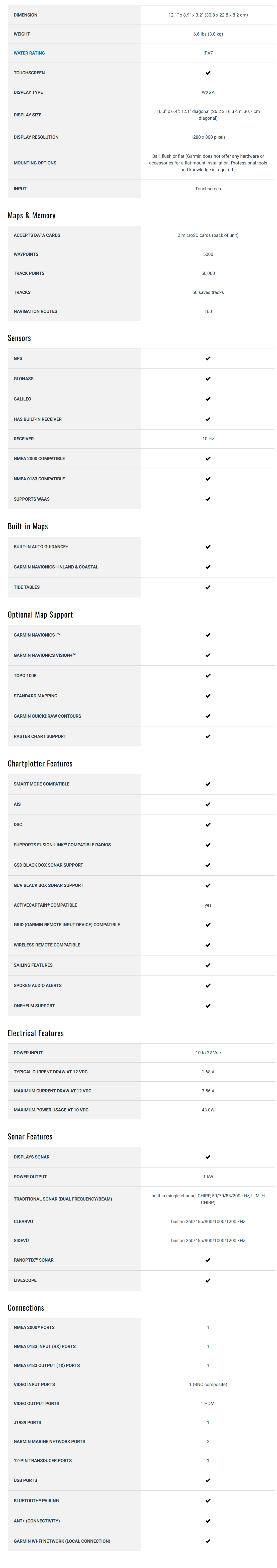Click the ActiveCaptain compatible 'yes' value
The width and height of the screenshot is (277, 1568).
click(208, 905)
